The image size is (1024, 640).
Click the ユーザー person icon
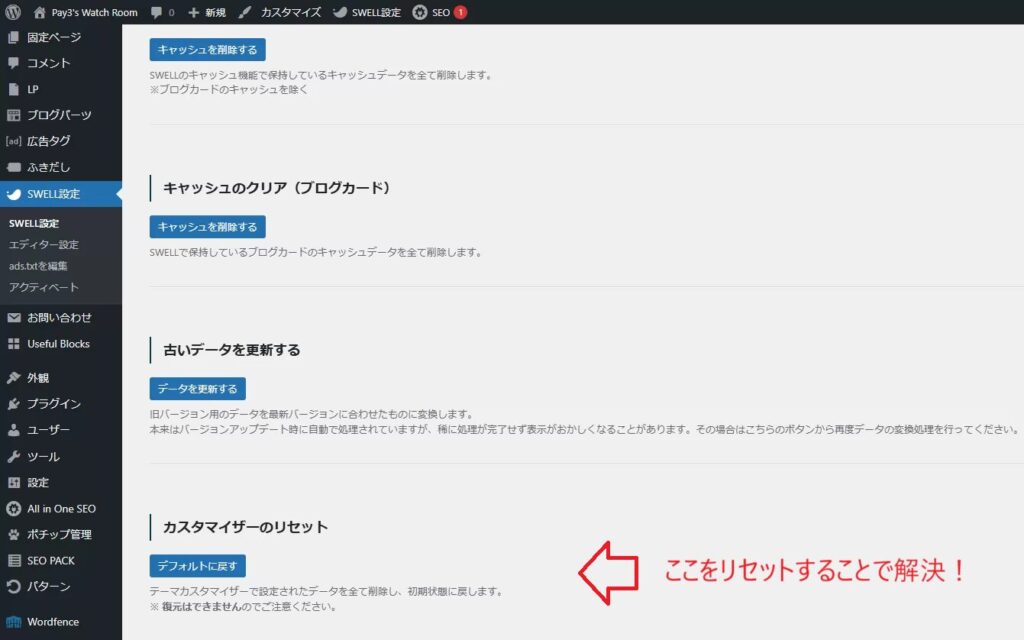pos(13,430)
